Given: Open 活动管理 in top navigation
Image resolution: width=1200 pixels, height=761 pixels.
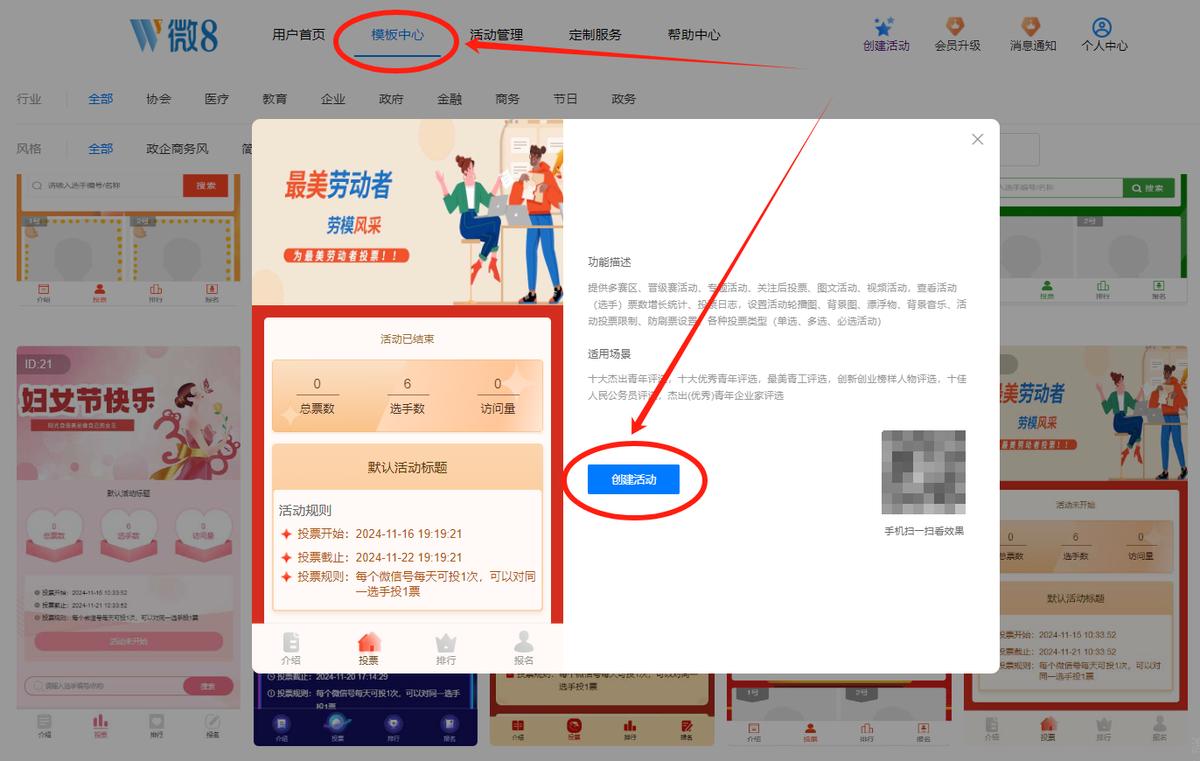Looking at the screenshot, I should 496,35.
